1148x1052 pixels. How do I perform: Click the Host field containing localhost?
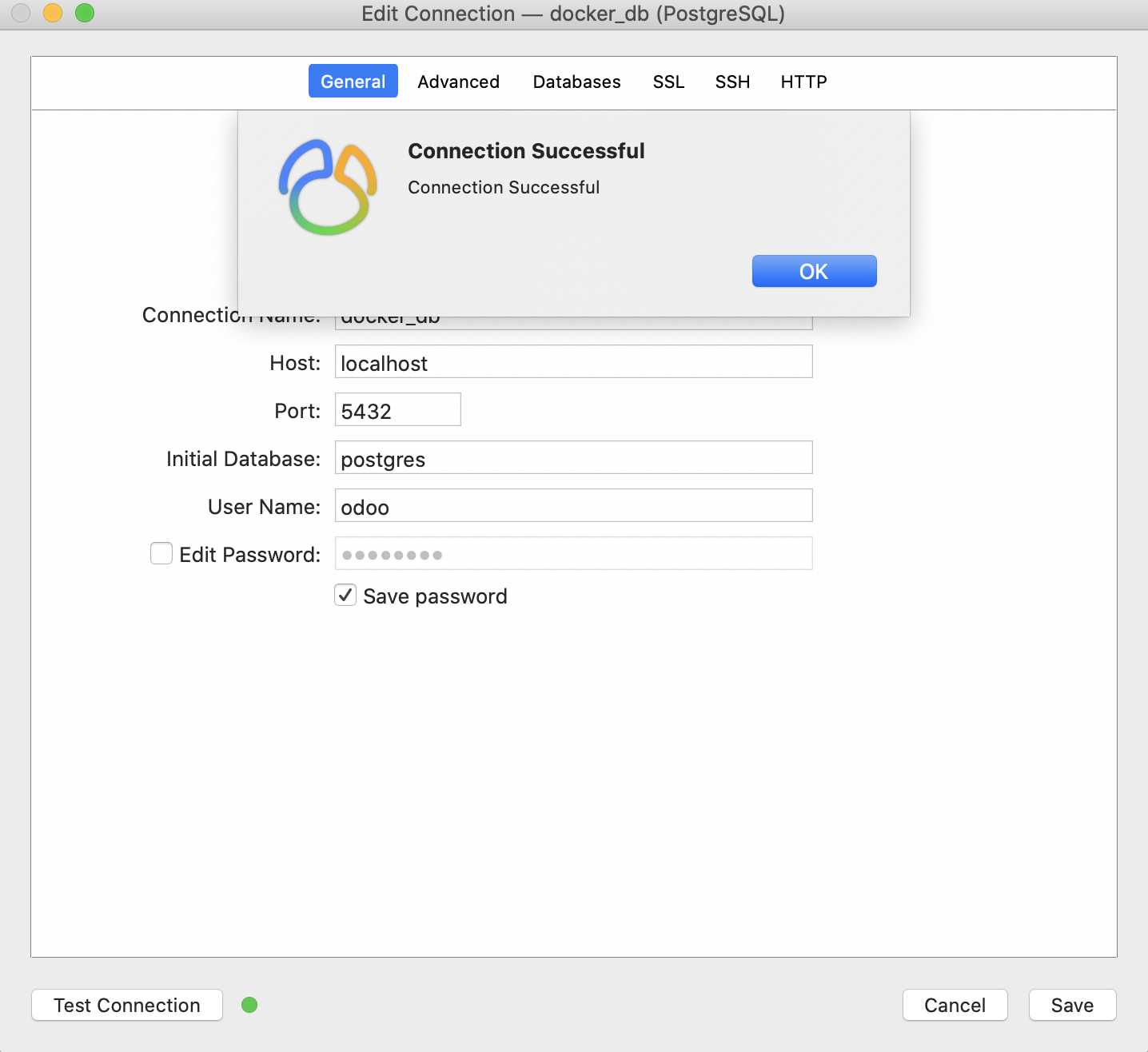[574, 362]
